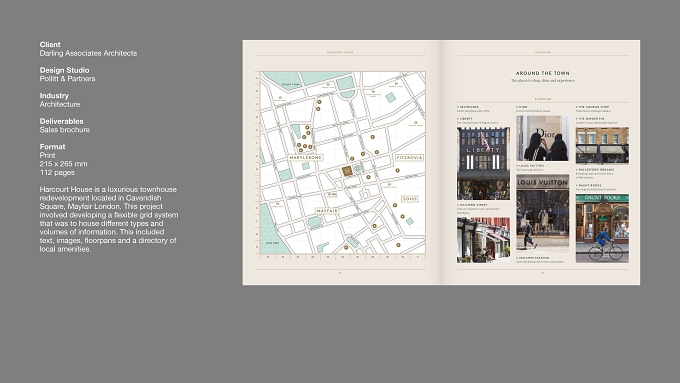Open the Ginger Pig shopfront photo
This screenshot has height=383, width=680.
pos(602,145)
